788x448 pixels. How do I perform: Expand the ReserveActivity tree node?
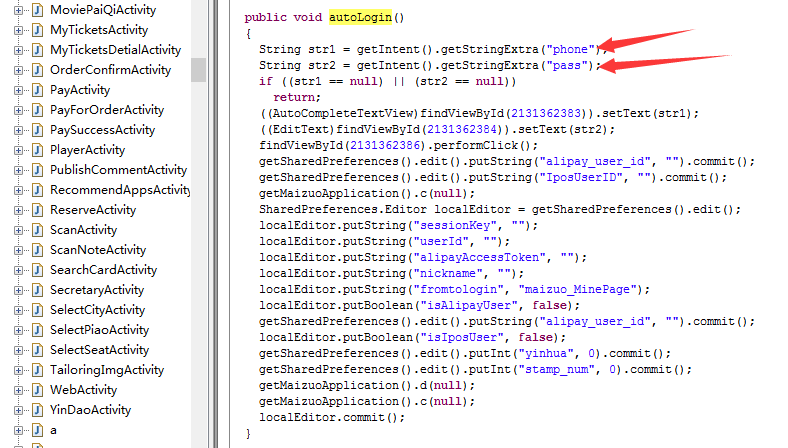coord(18,211)
